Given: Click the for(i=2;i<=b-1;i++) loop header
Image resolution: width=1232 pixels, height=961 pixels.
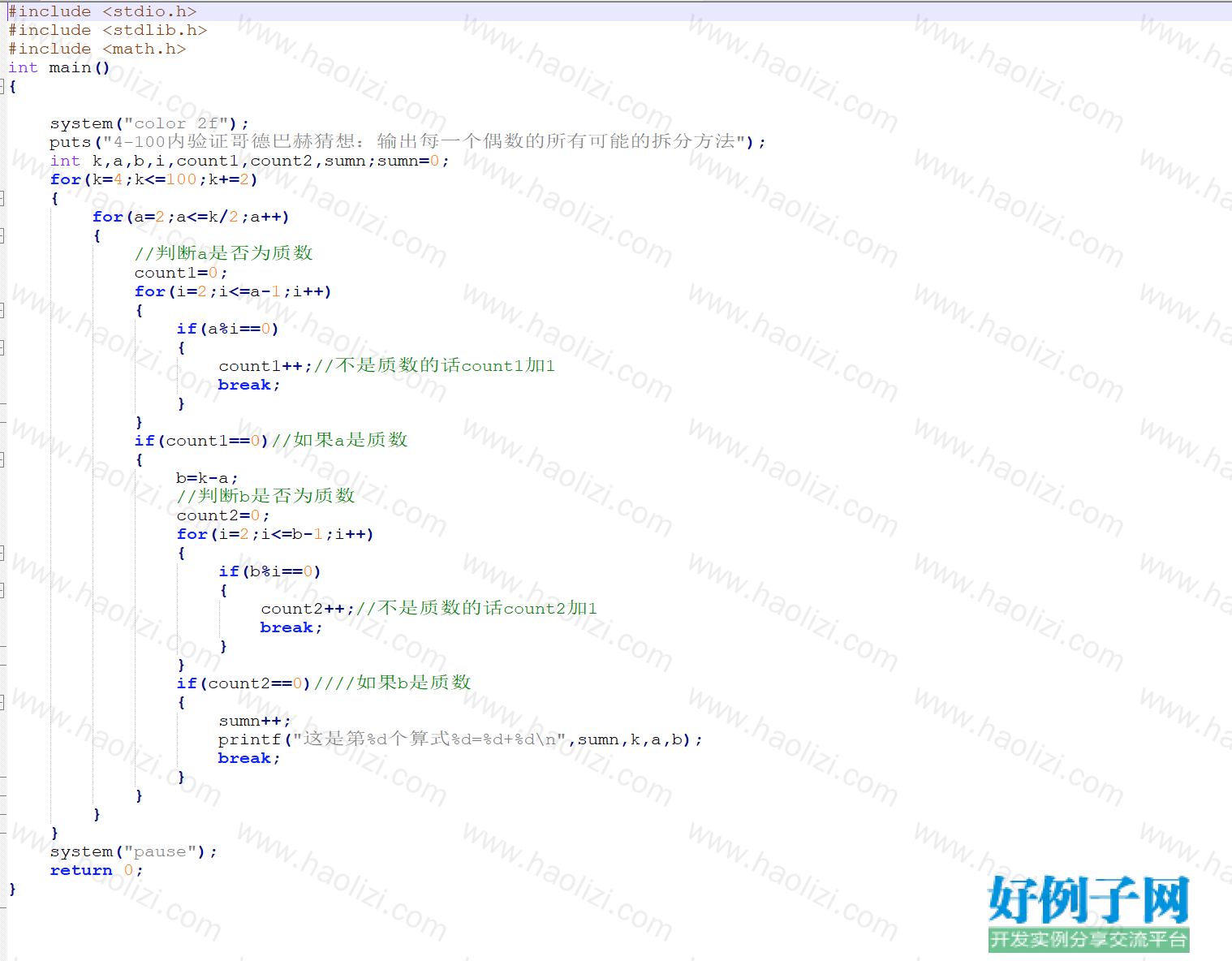Looking at the screenshot, I should click(275, 534).
